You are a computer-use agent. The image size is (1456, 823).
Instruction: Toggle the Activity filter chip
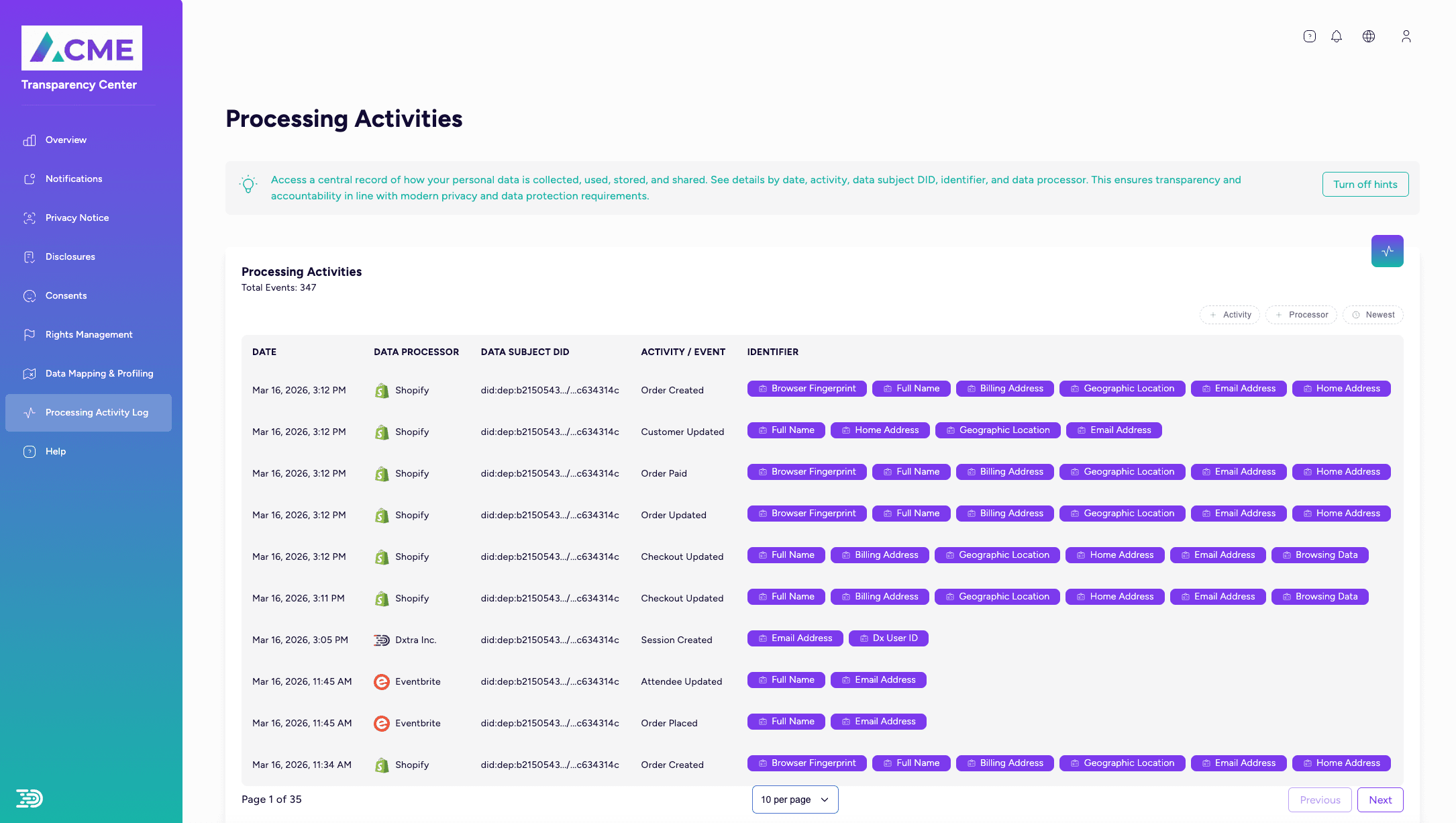tap(1229, 315)
